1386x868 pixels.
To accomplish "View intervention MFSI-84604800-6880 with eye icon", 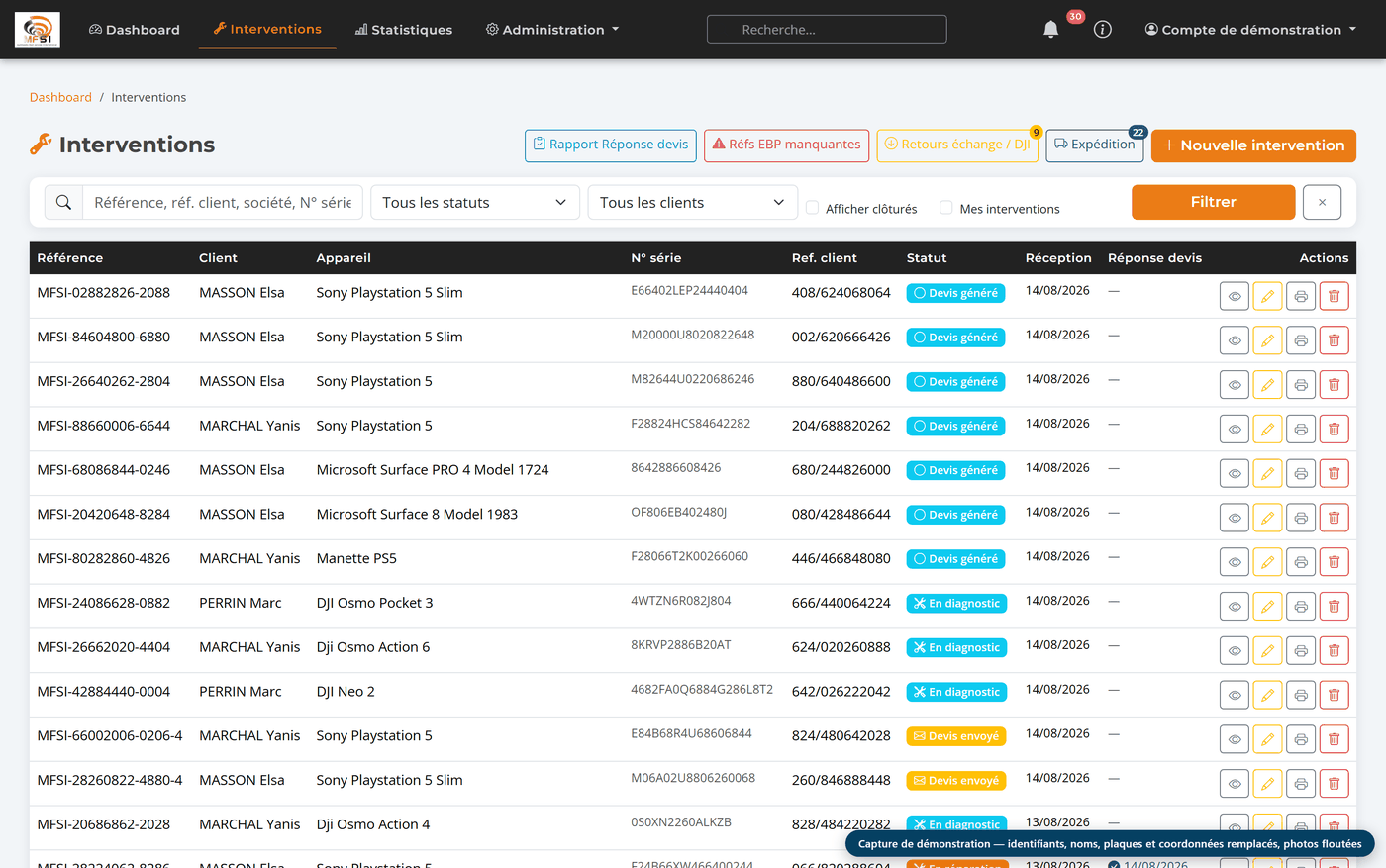I will click(1235, 340).
